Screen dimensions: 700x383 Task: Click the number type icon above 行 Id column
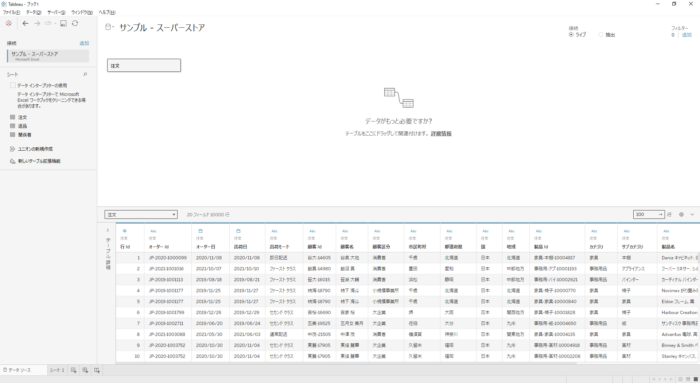click(x=125, y=231)
